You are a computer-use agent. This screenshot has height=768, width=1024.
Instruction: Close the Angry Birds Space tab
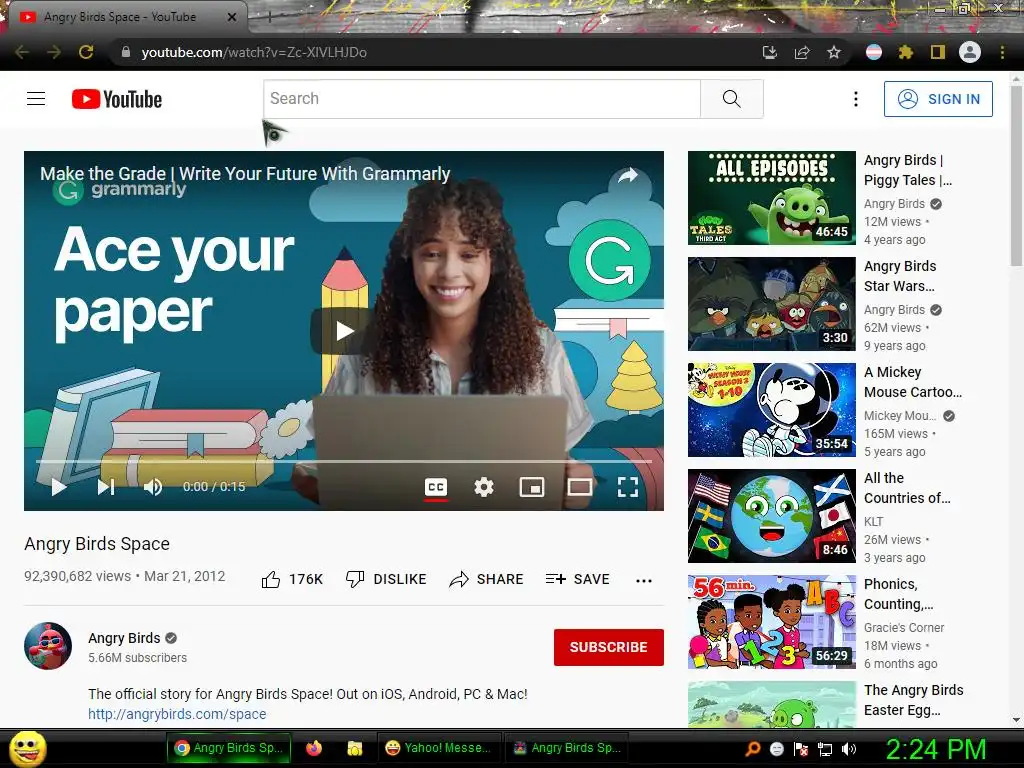[231, 17]
